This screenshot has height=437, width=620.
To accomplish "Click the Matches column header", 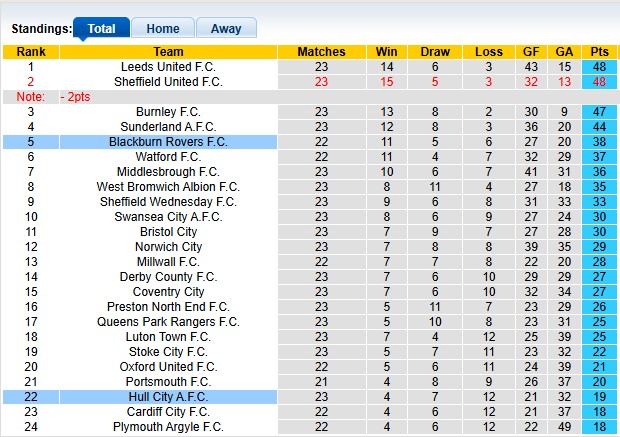I will click(x=321, y=52).
